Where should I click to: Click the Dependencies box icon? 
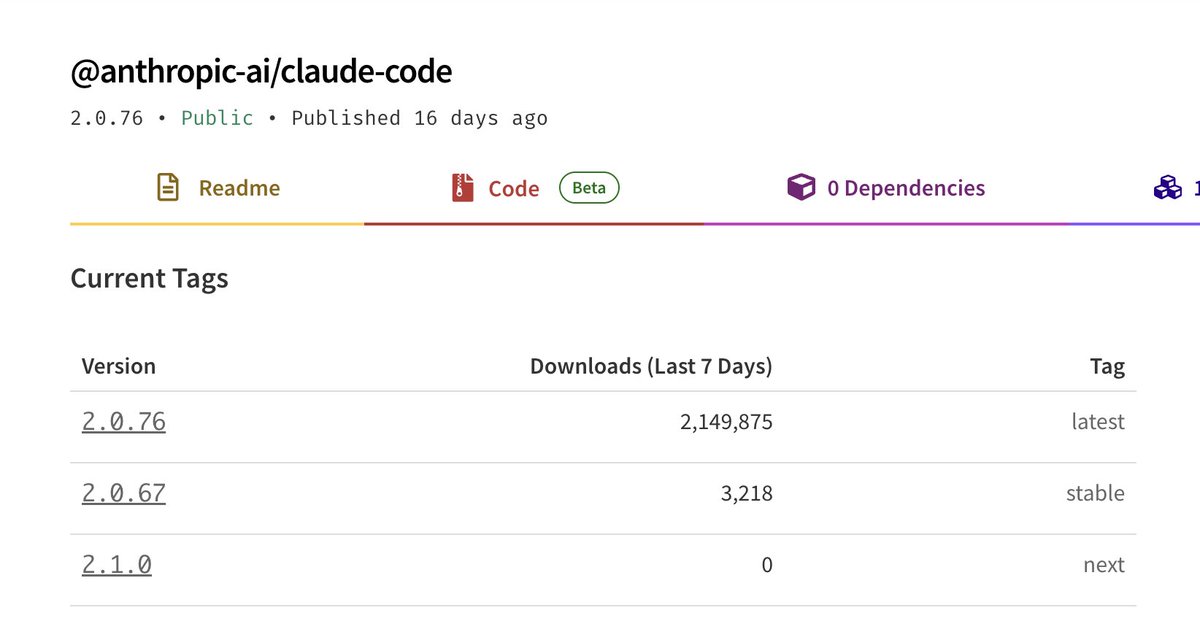tap(801, 188)
